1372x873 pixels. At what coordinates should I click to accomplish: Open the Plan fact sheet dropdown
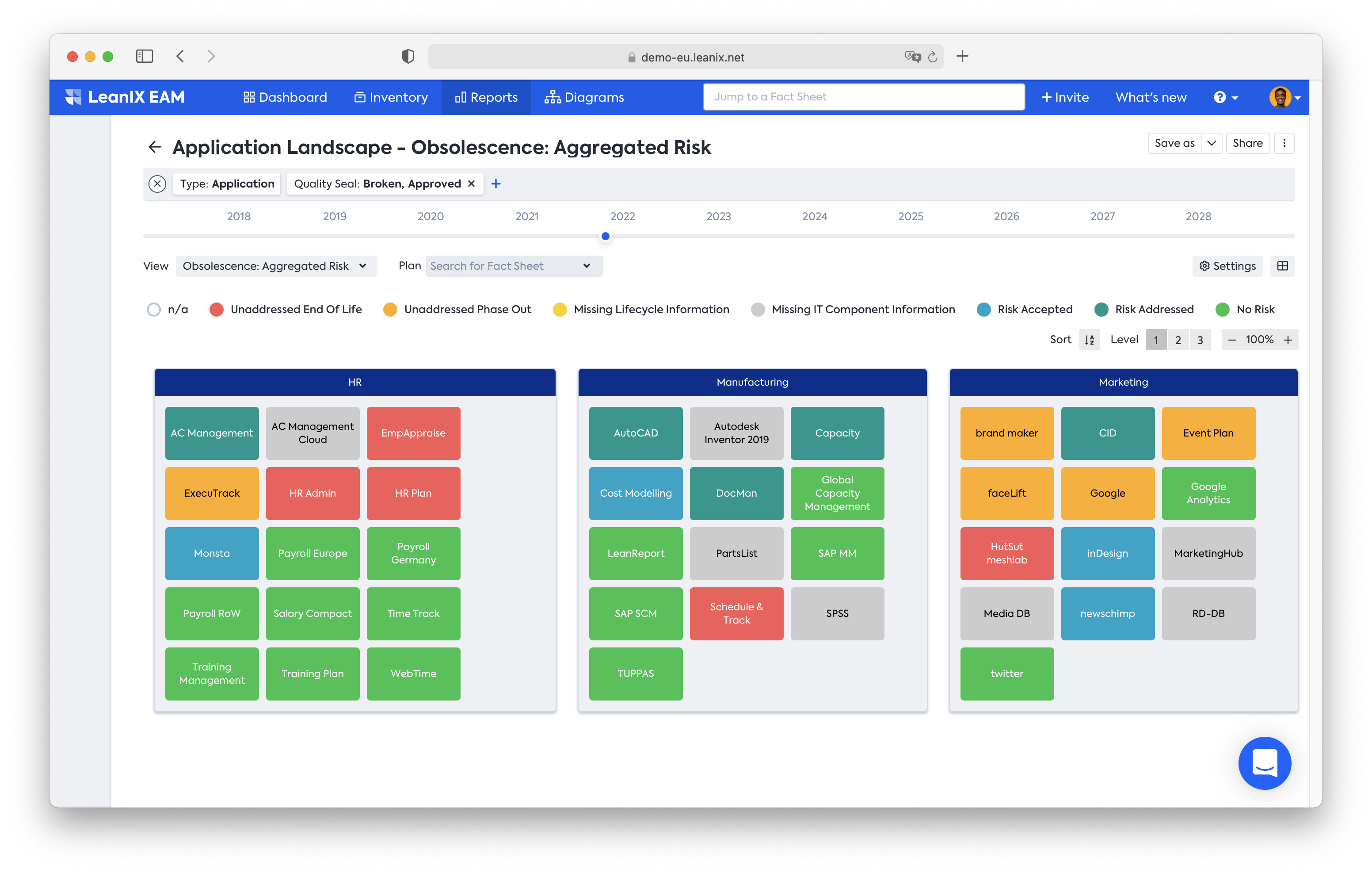coord(513,266)
